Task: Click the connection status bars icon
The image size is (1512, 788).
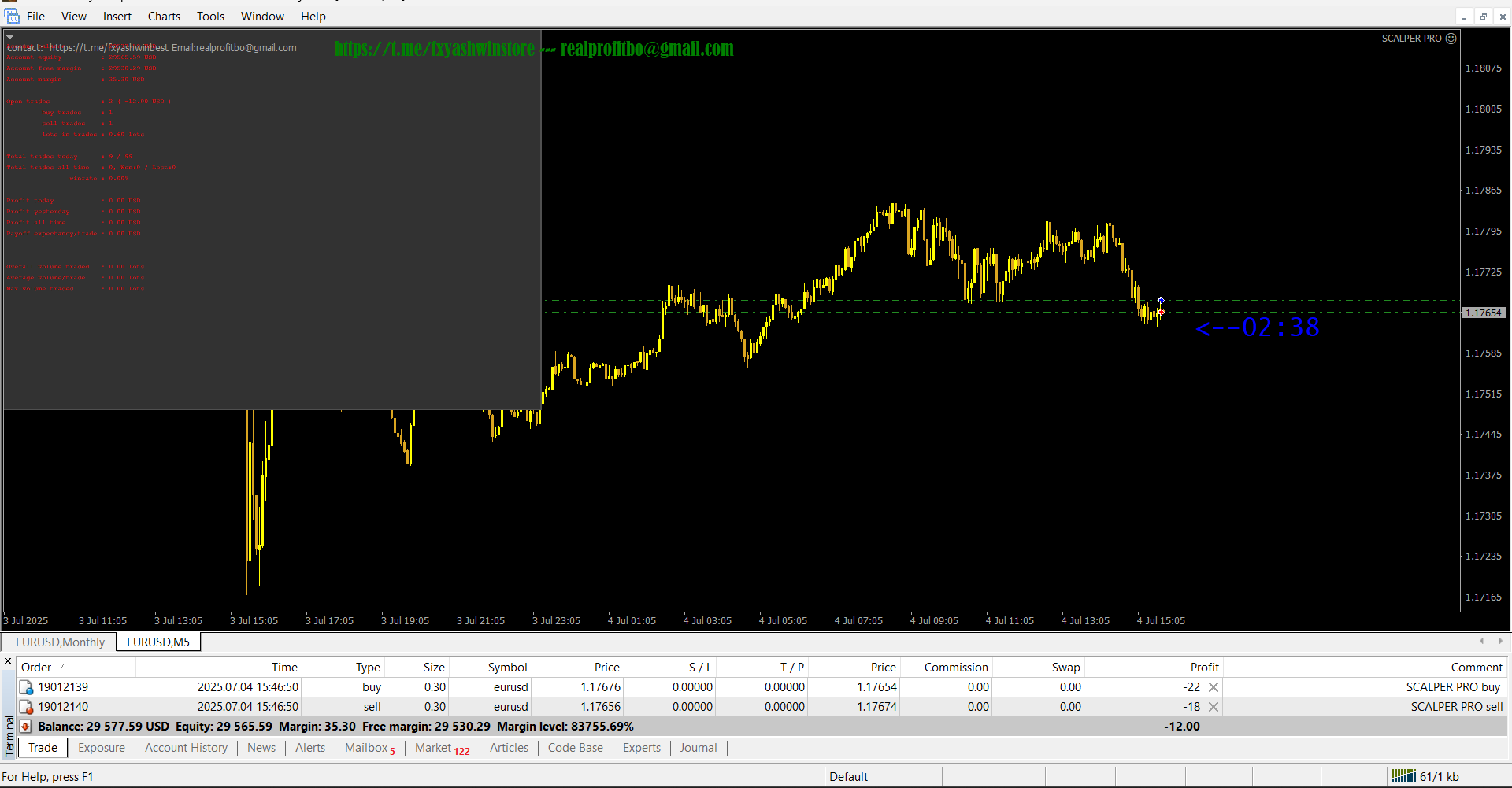Action: (1403, 776)
